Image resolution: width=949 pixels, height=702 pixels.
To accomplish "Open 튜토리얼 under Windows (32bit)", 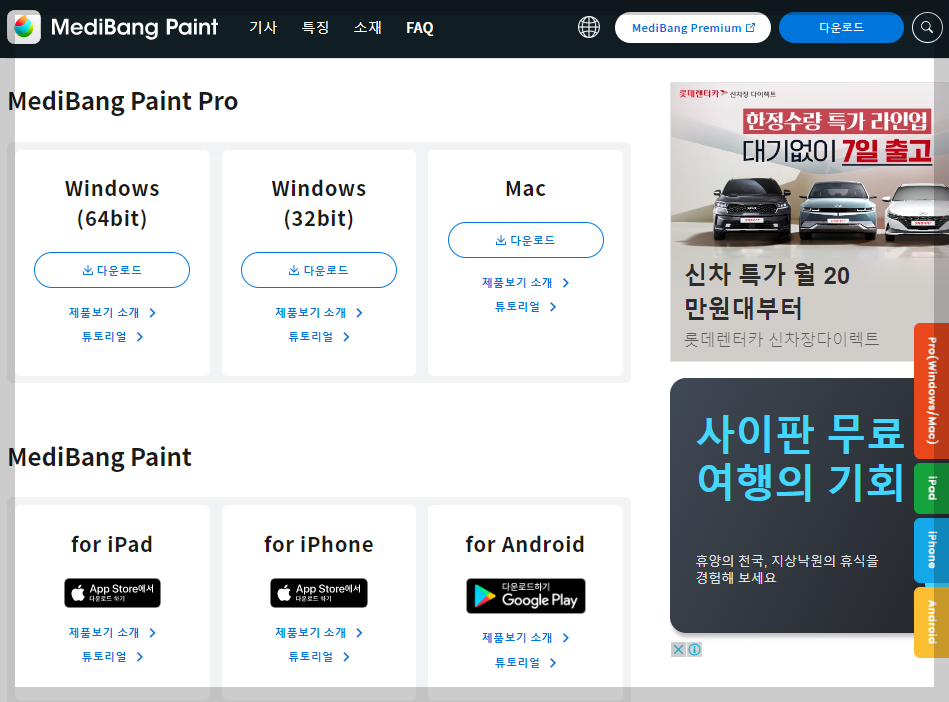I will (319, 336).
